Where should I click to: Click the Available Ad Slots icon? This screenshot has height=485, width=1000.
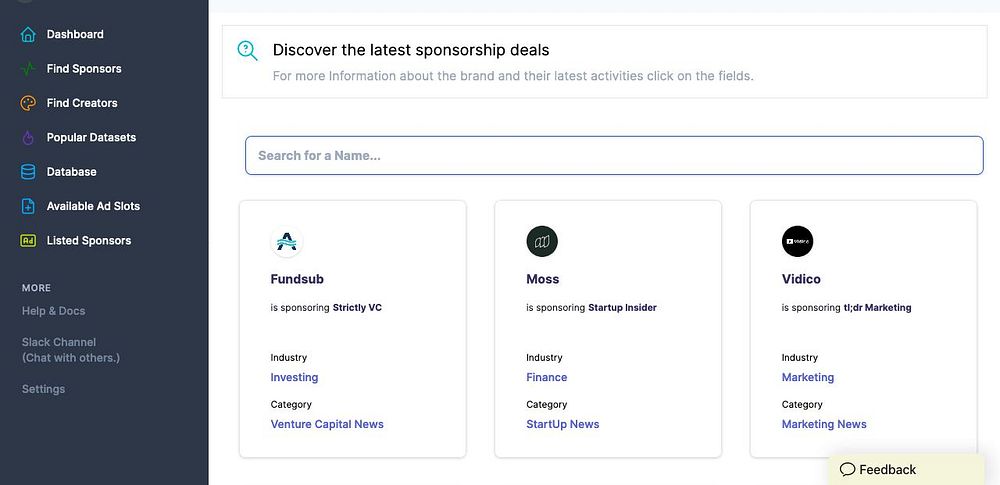click(28, 206)
